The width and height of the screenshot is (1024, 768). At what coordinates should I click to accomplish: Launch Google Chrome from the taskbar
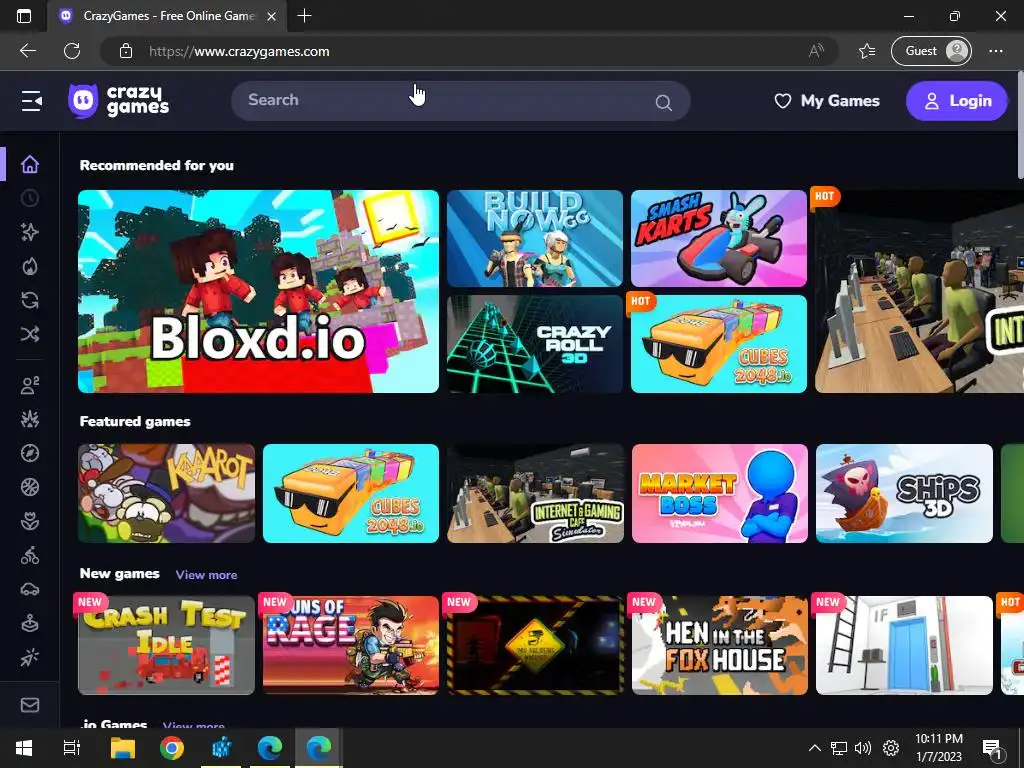172,748
